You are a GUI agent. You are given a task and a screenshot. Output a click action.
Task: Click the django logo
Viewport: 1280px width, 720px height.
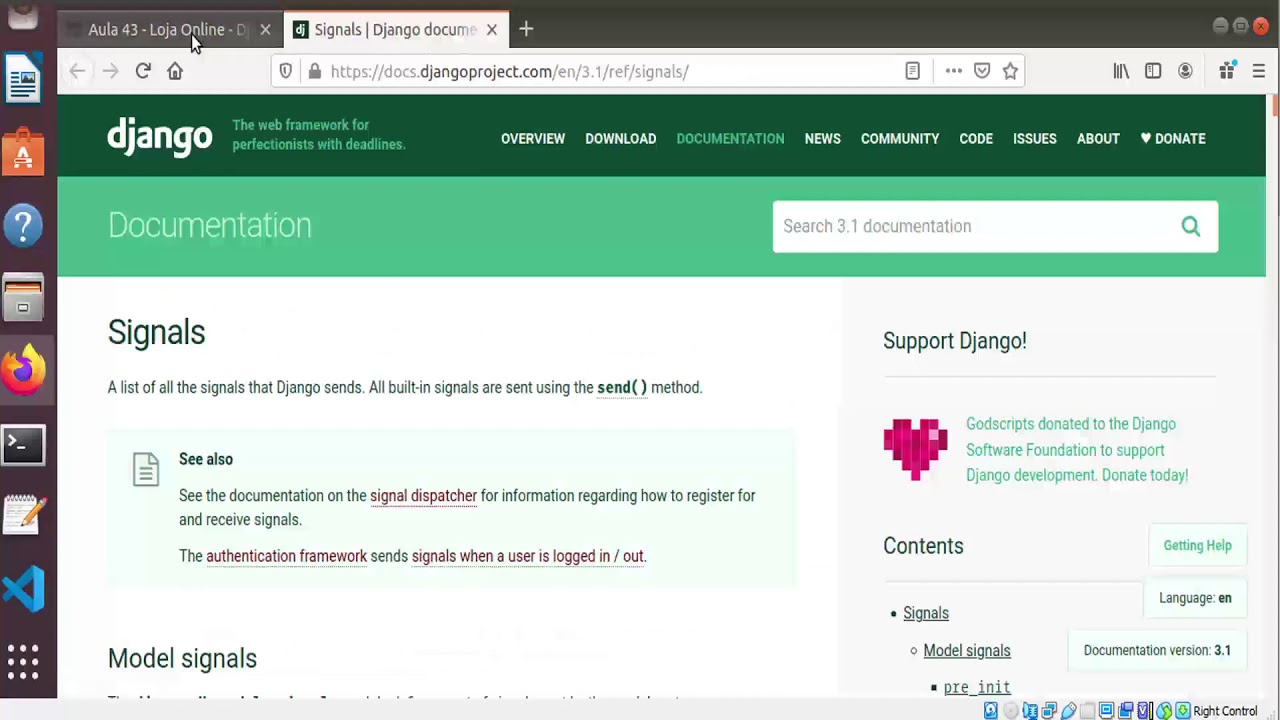pyautogui.click(x=160, y=136)
